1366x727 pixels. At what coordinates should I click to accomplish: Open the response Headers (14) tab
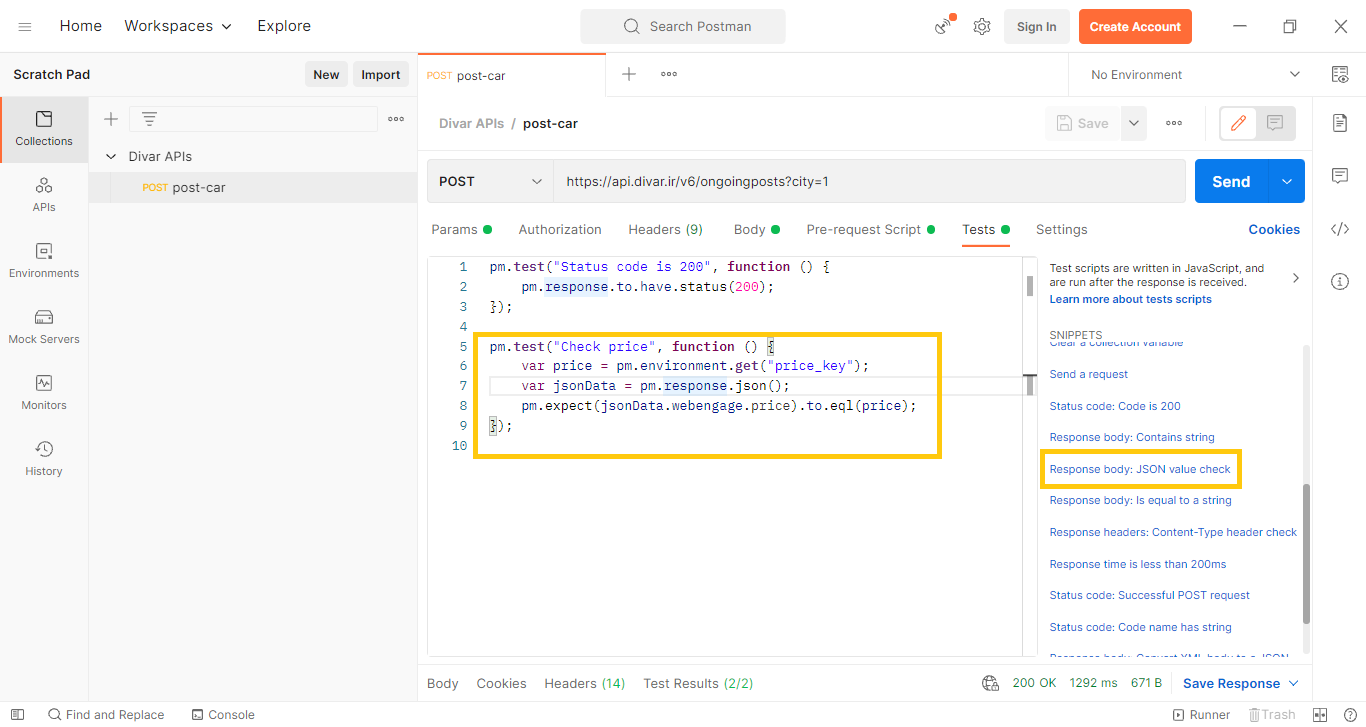[584, 683]
